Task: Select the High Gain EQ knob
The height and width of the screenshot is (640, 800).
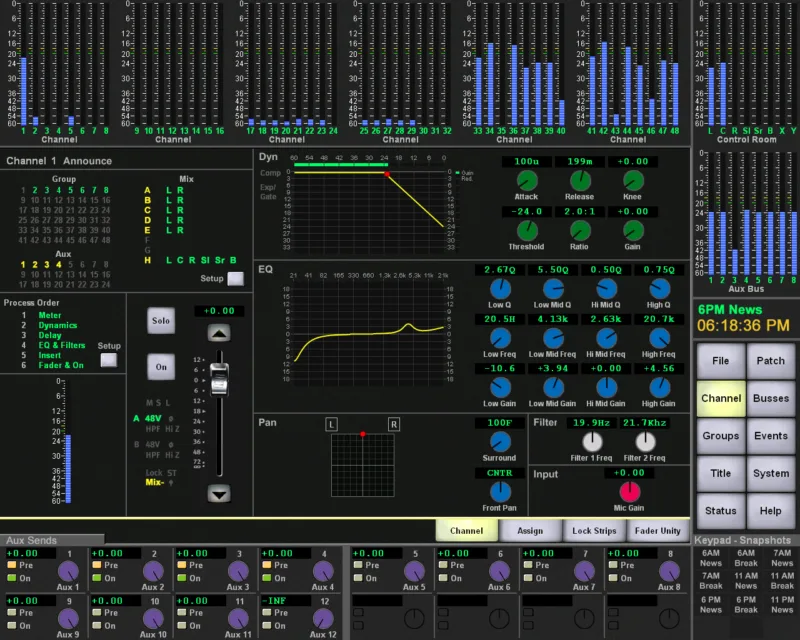Action: (x=660, y=388)
